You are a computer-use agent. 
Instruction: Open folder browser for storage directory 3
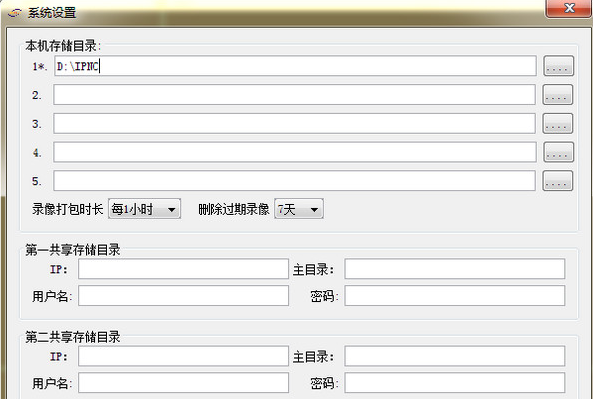(x=558, y=123)
